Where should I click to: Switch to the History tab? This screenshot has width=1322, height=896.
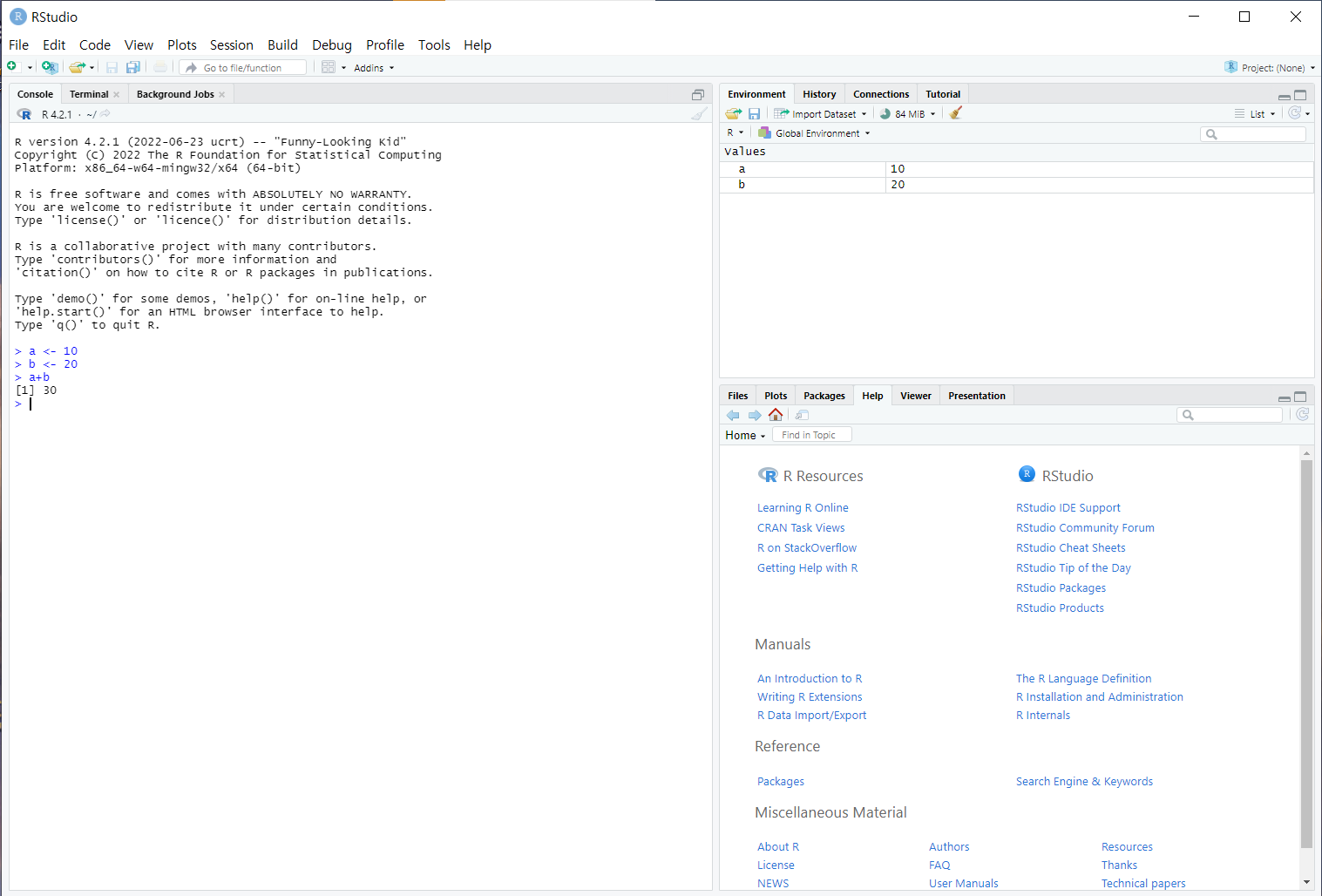point(819,94)
